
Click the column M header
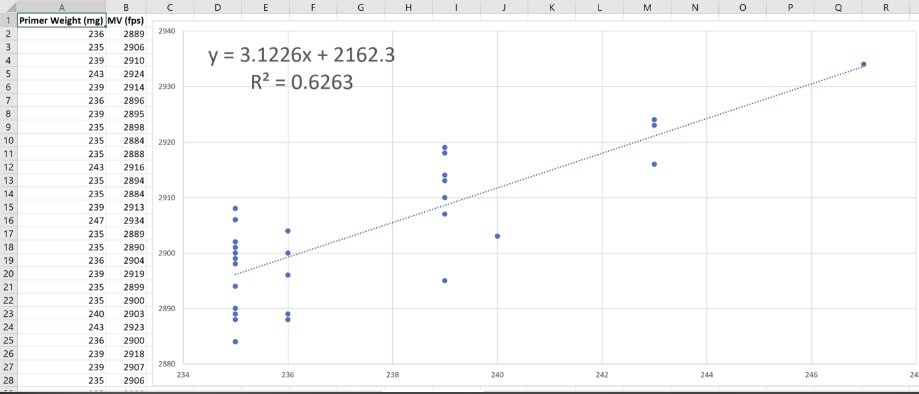(647, 7)
